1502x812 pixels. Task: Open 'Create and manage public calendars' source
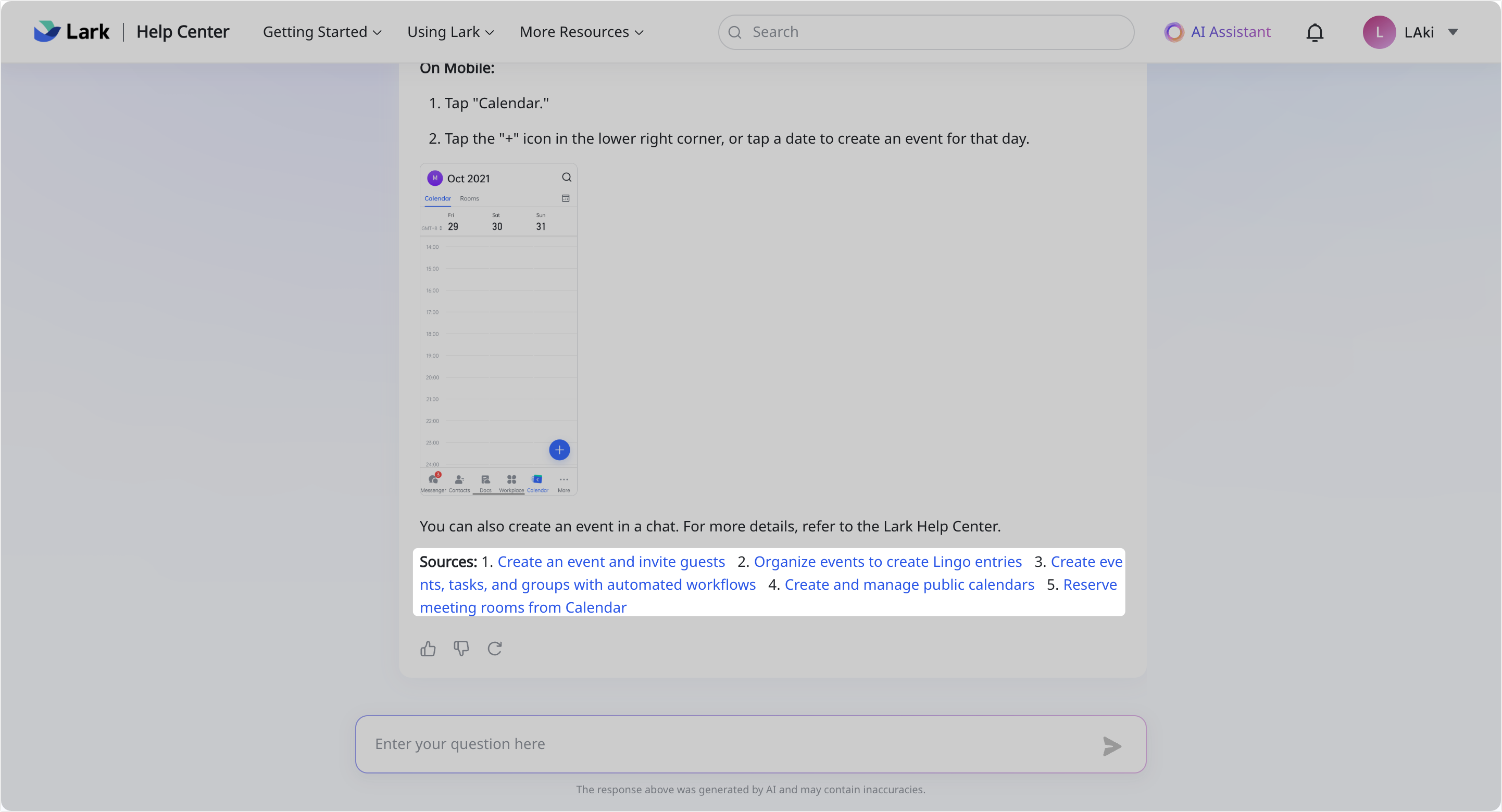tap(909, 584)
